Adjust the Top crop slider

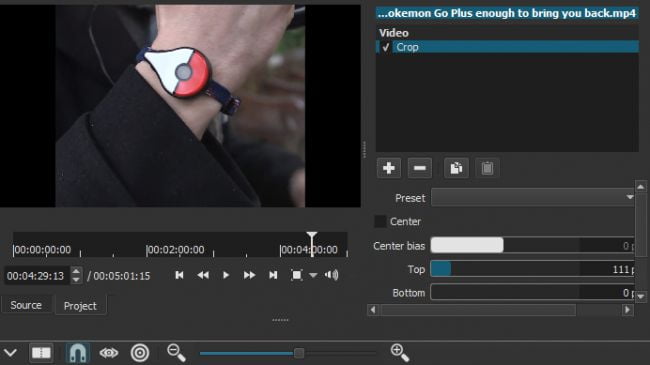pos(532,269)
